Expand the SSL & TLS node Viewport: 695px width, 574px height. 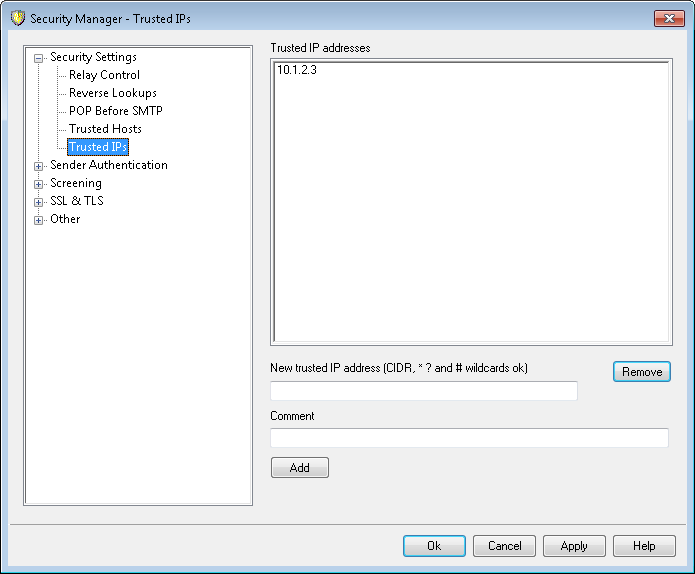[x=39, y=202]
